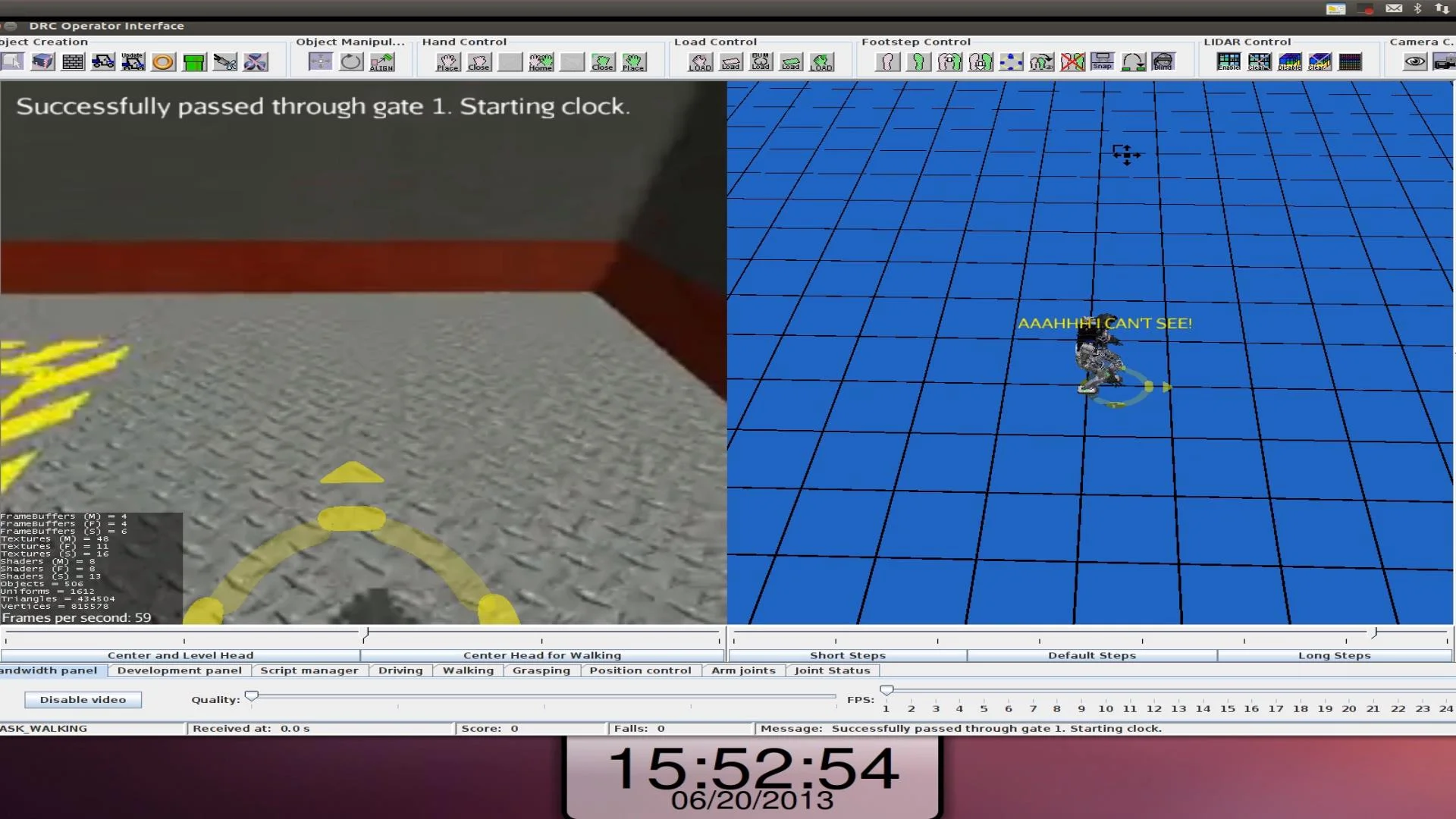Viewport: 1456px width, 819px height.
Task: Click the Disable video button
Action: 83,700
